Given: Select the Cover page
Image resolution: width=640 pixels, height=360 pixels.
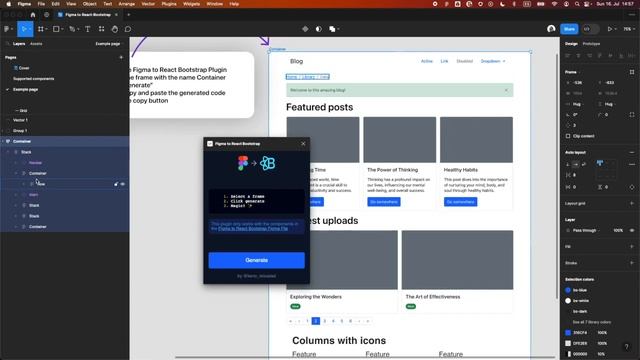Looking at the screenshot, I should point(24,68).
